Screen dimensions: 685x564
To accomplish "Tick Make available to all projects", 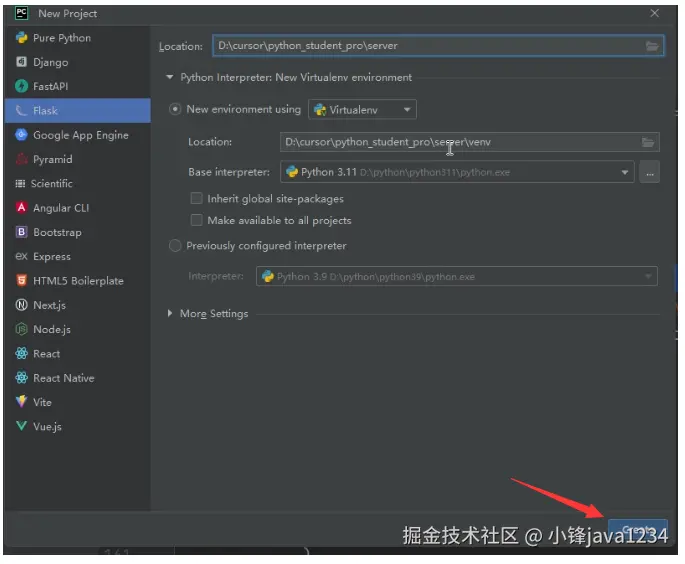I will 197,220.
